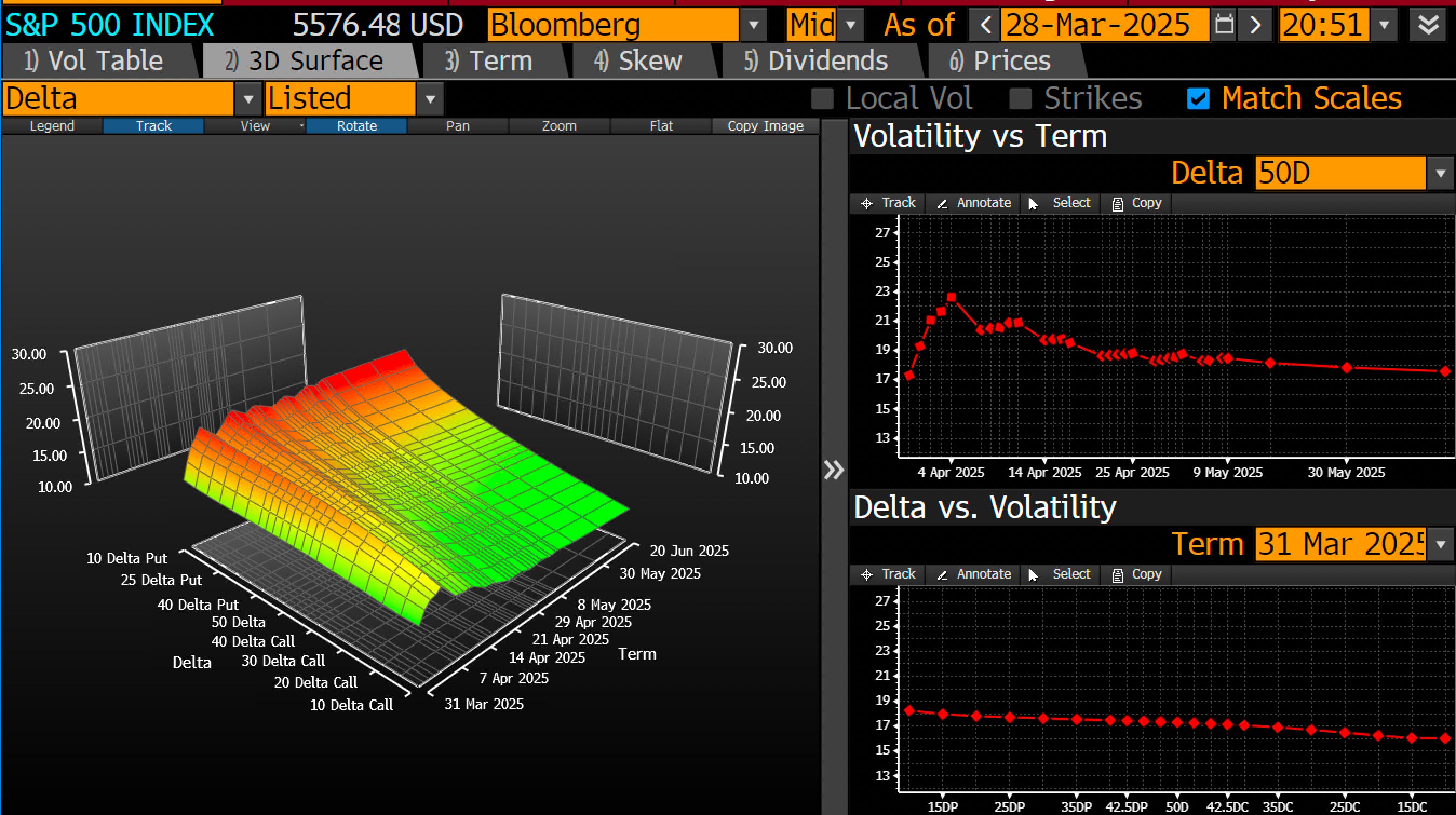
Task: Click Annotate pencil in Delta vs. Volatility chart
Action: pos(974,574)
